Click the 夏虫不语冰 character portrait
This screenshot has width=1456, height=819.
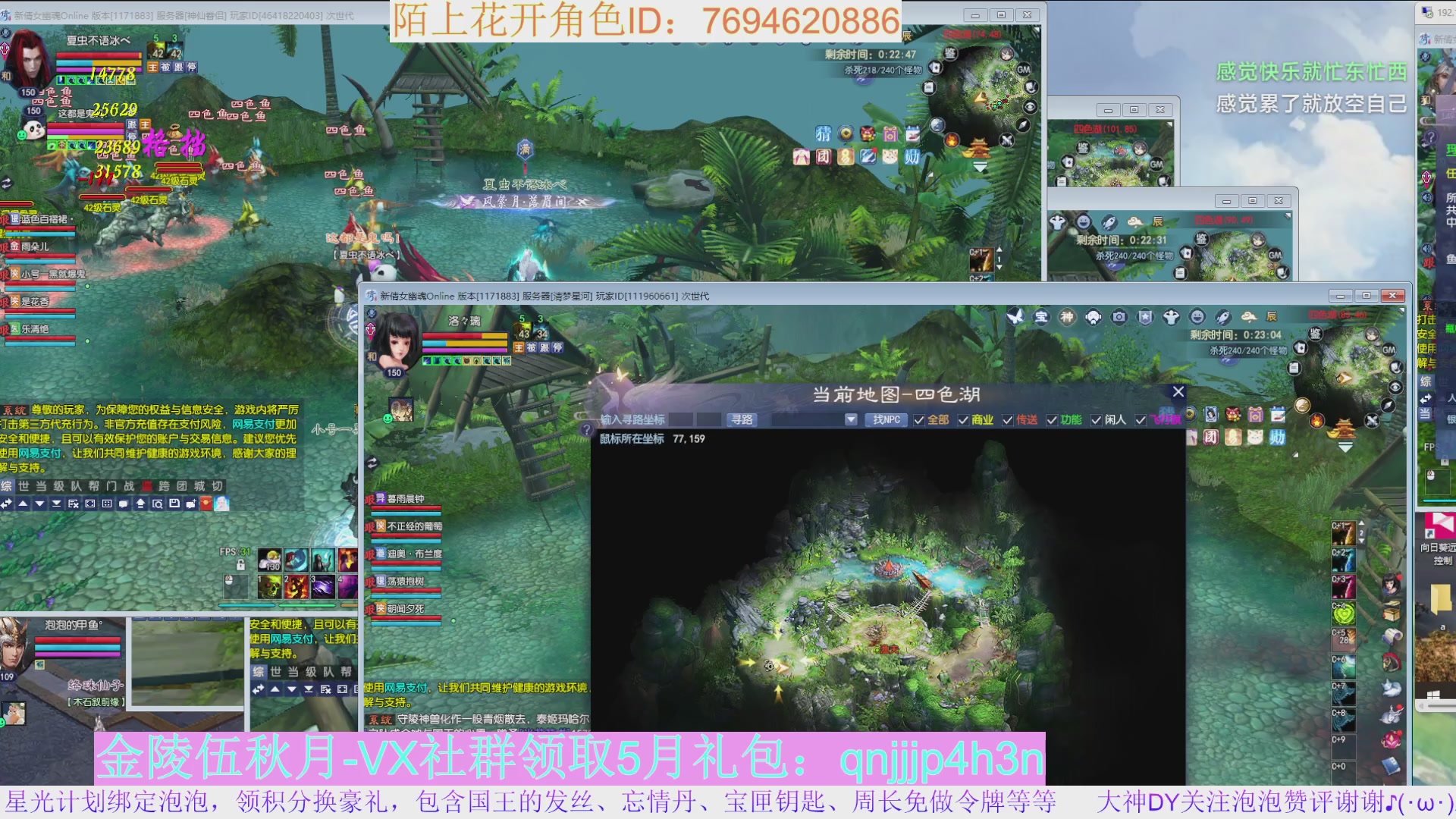point(29,58)
